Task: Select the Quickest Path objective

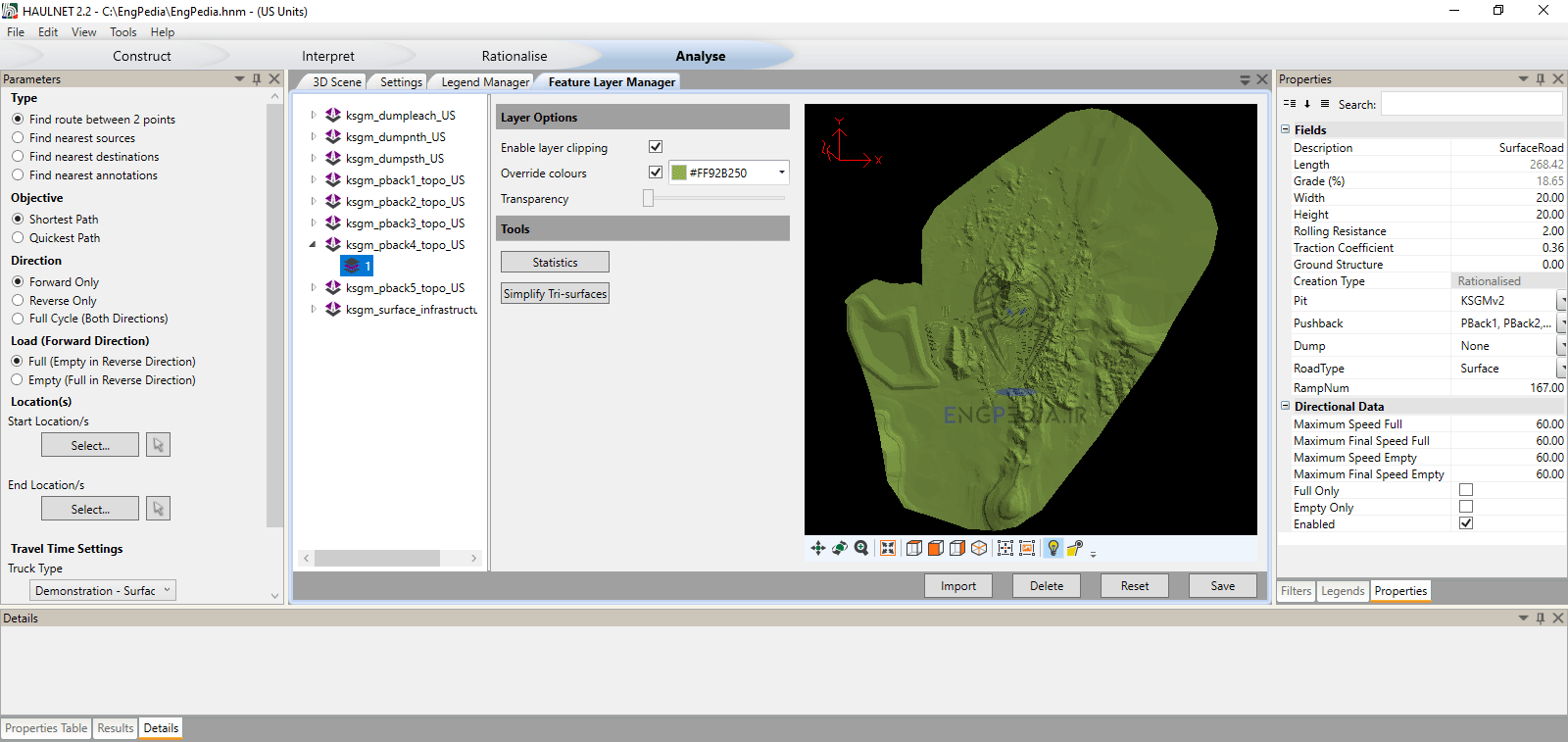Action: tap(18, 238)
